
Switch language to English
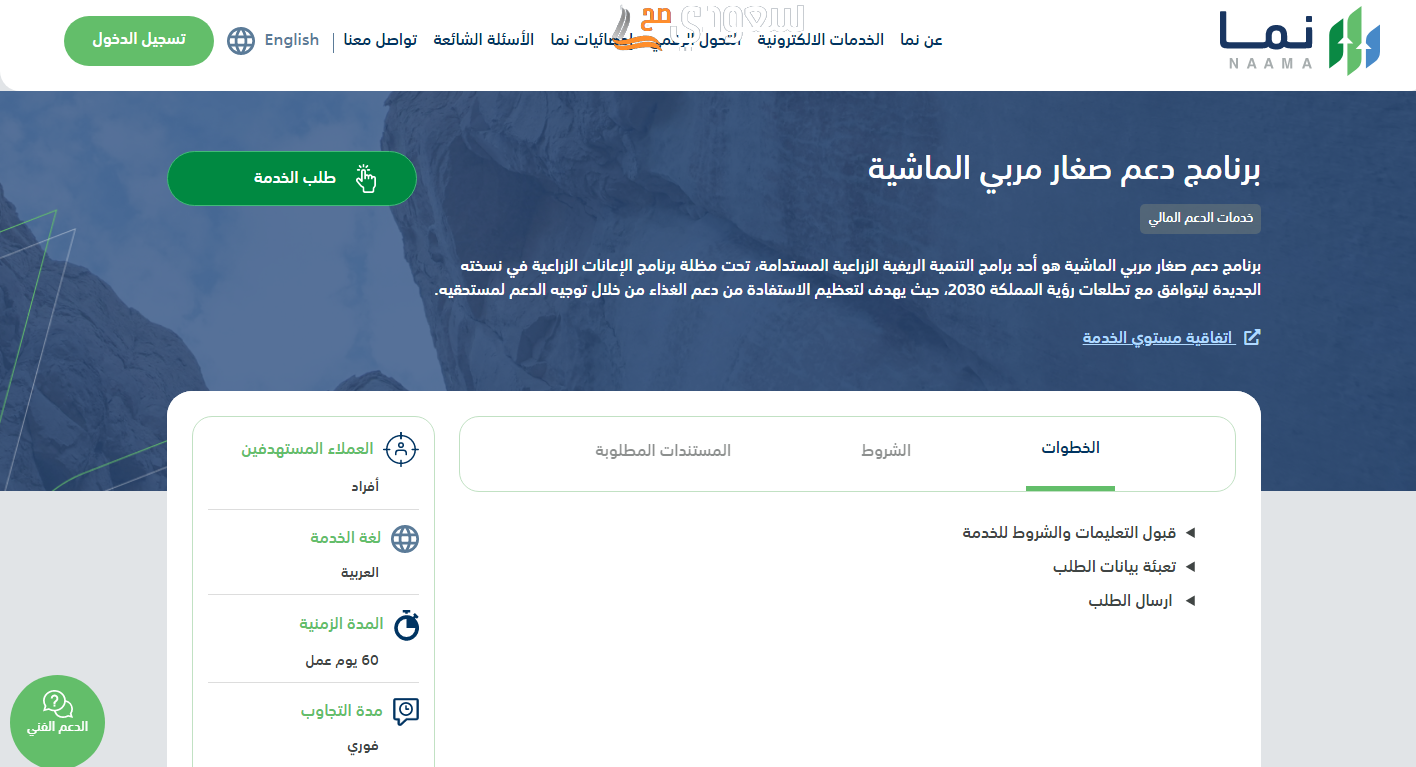click(x=291, y=40)
